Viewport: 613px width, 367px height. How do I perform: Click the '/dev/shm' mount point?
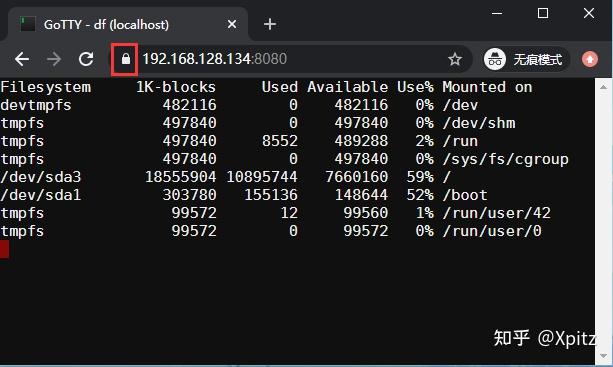click(479, 123)
